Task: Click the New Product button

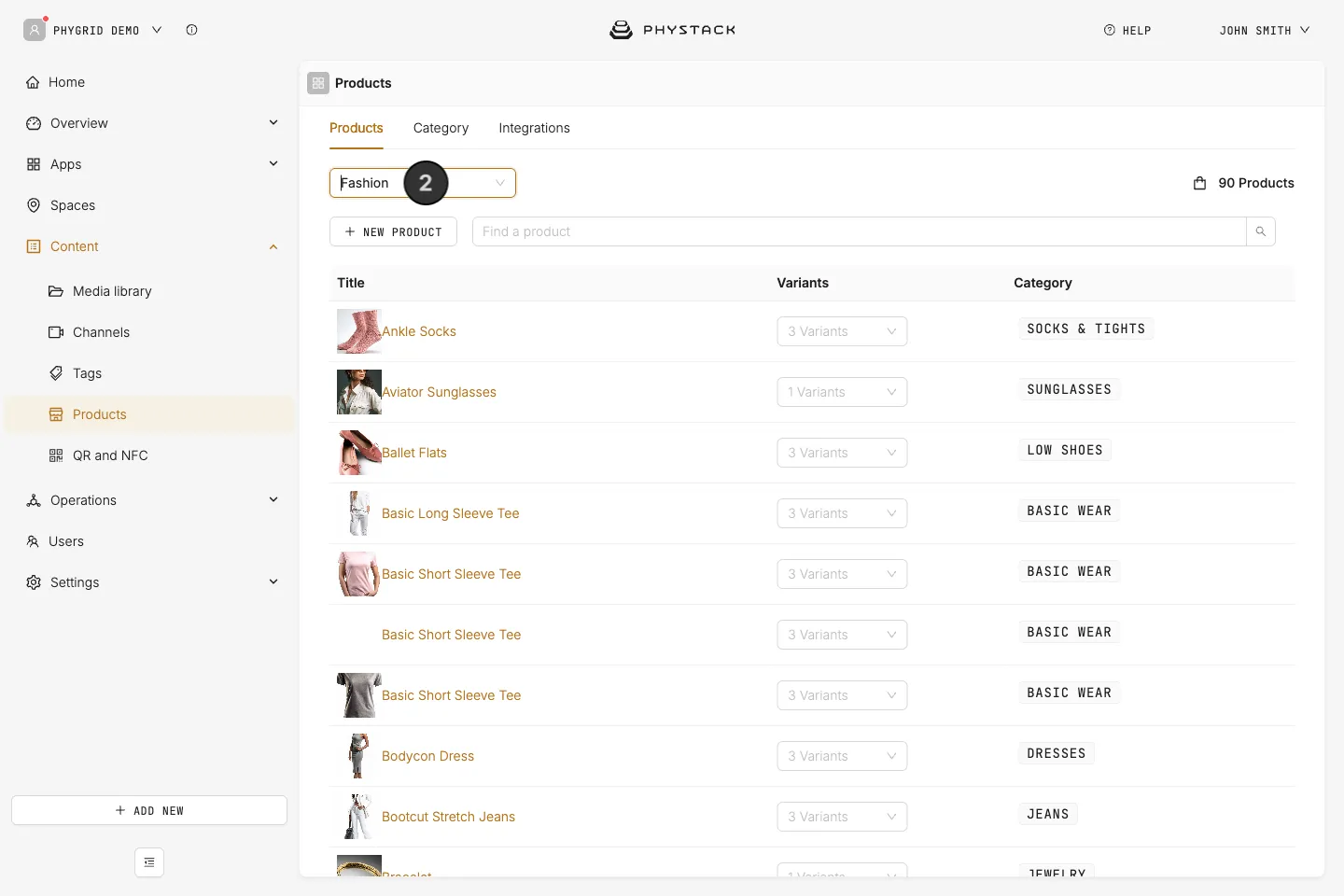Action: [x=393, y=231]
